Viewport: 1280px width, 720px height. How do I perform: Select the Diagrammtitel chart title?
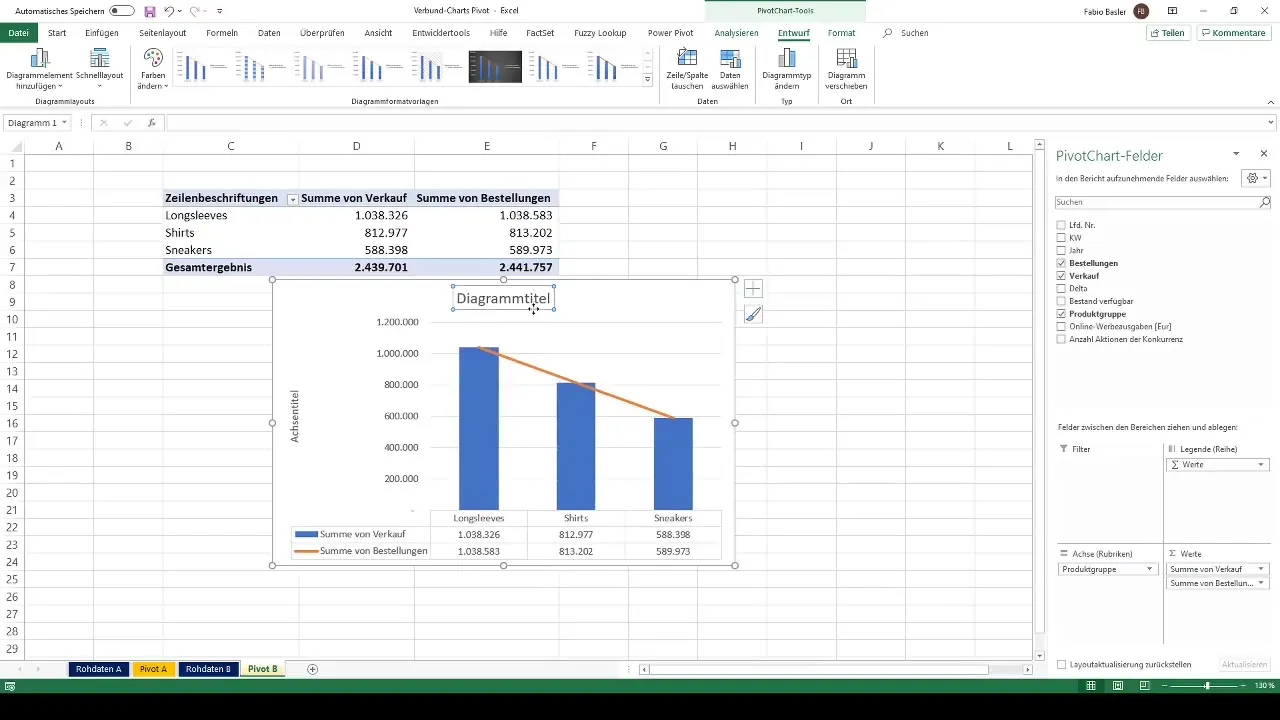[x=503, y=298]
